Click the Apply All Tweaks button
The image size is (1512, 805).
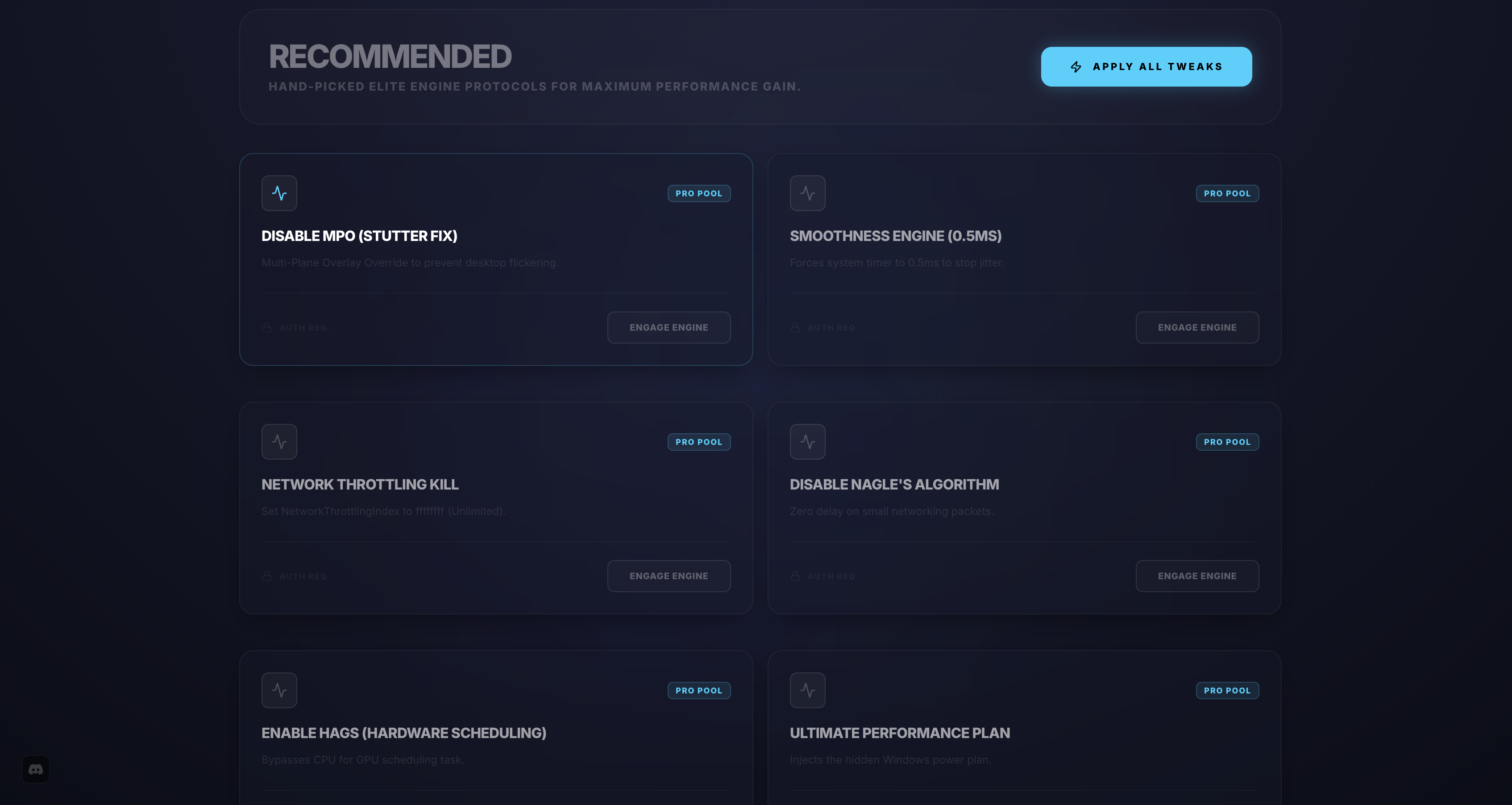point(1146,66)
